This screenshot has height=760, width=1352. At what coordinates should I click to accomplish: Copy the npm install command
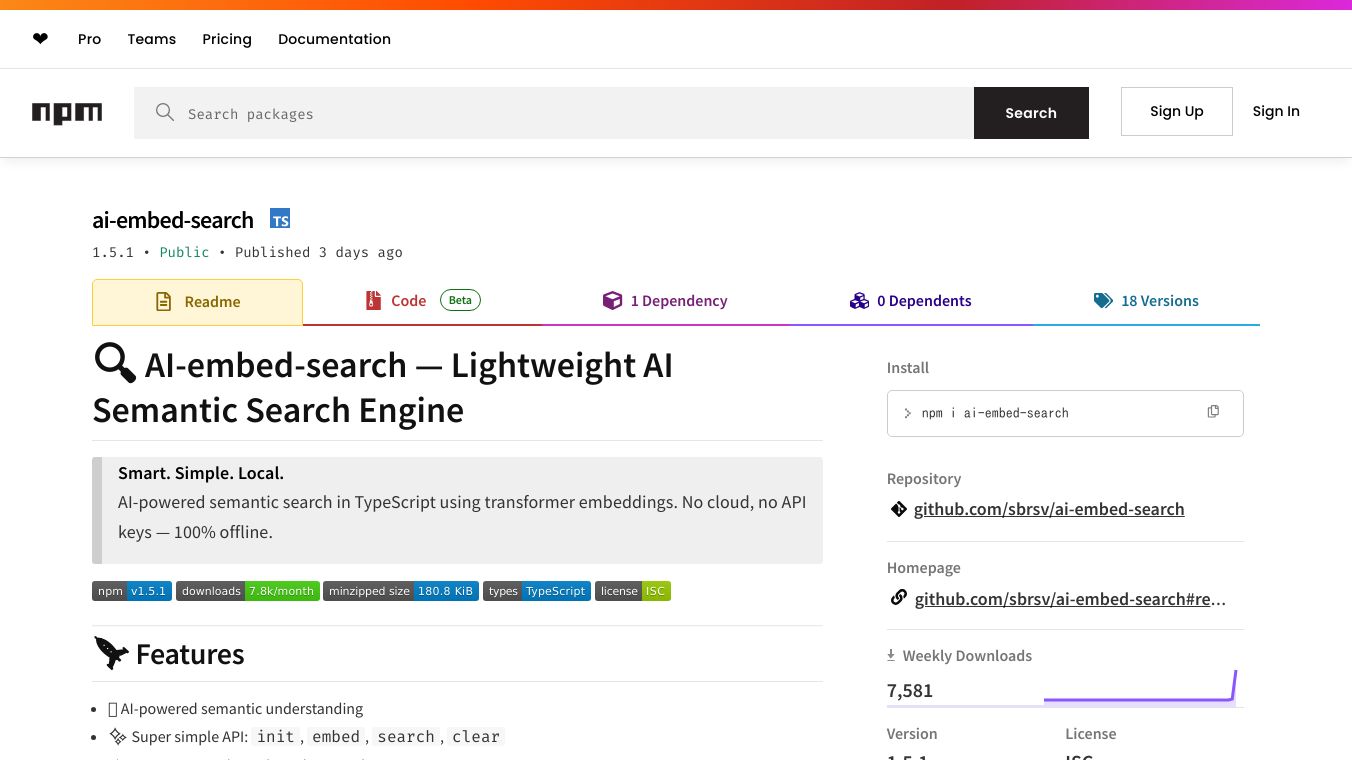tap(1213, 412)
